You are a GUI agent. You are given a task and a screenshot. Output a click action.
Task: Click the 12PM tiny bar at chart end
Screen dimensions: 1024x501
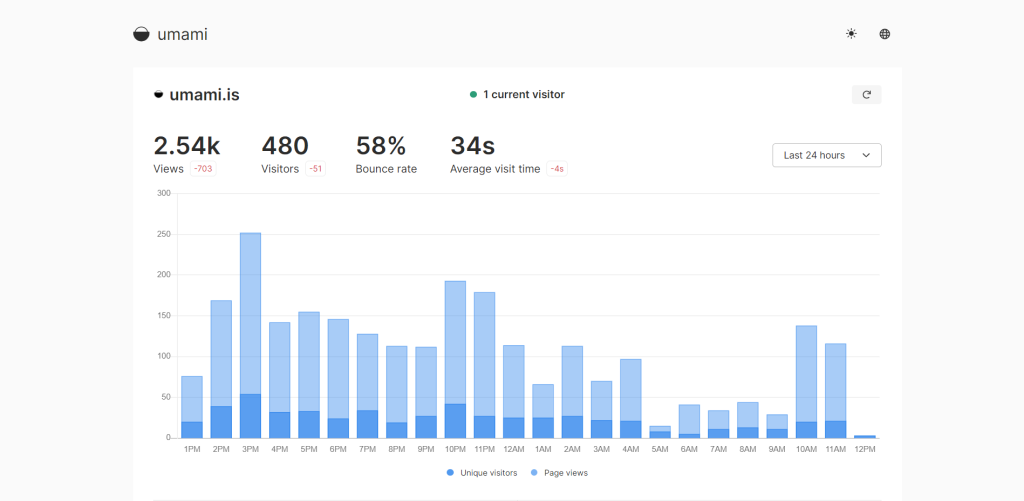pos(865,436)
